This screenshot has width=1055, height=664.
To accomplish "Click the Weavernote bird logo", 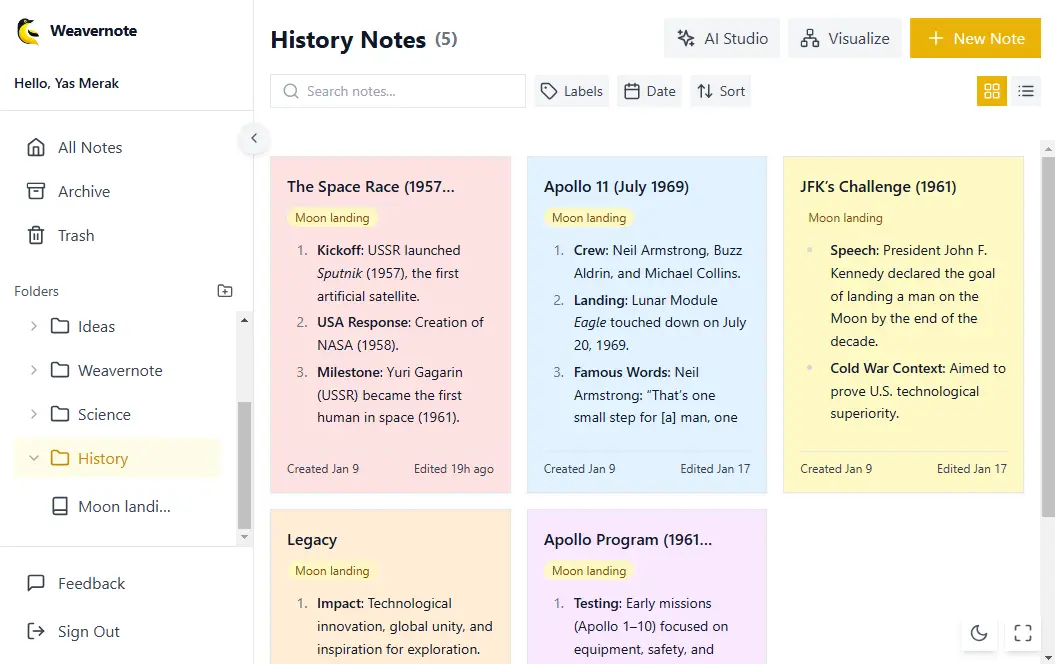I will (28, 32).
